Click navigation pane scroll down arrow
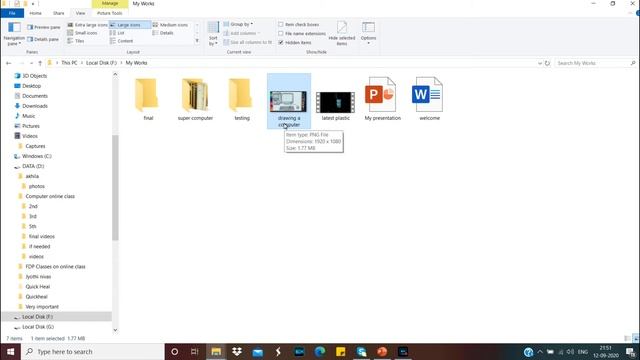The width and height of the screenshot is (640, 360). [115, 330]
